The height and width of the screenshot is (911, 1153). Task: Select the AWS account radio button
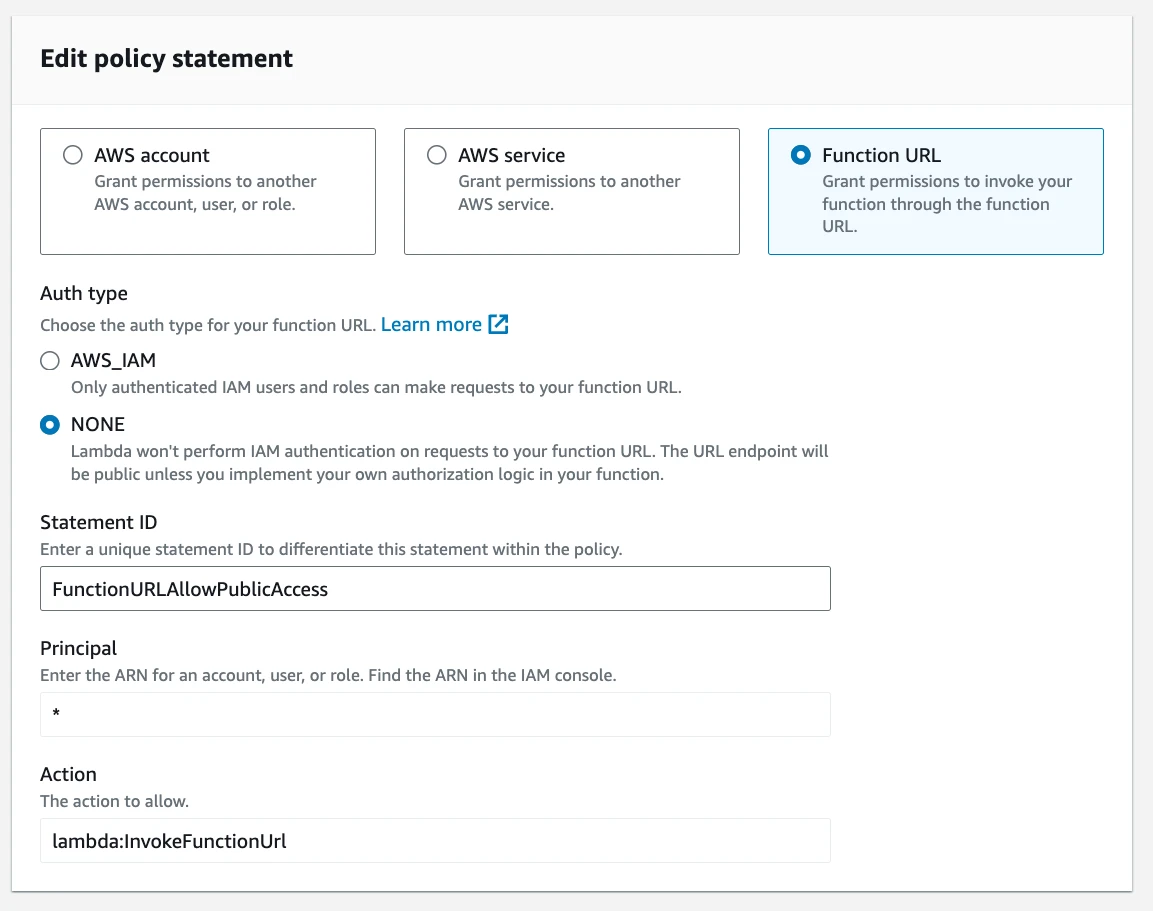tap(73, 155)
